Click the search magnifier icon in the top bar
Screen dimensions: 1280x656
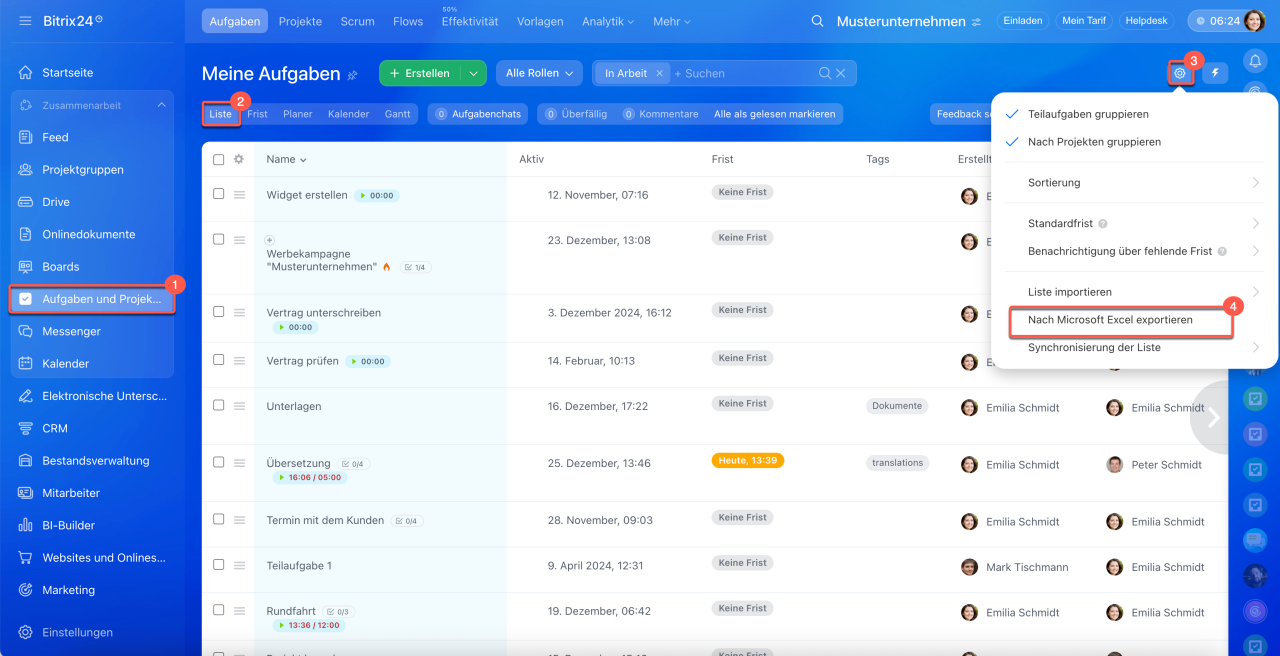[818, 21]
